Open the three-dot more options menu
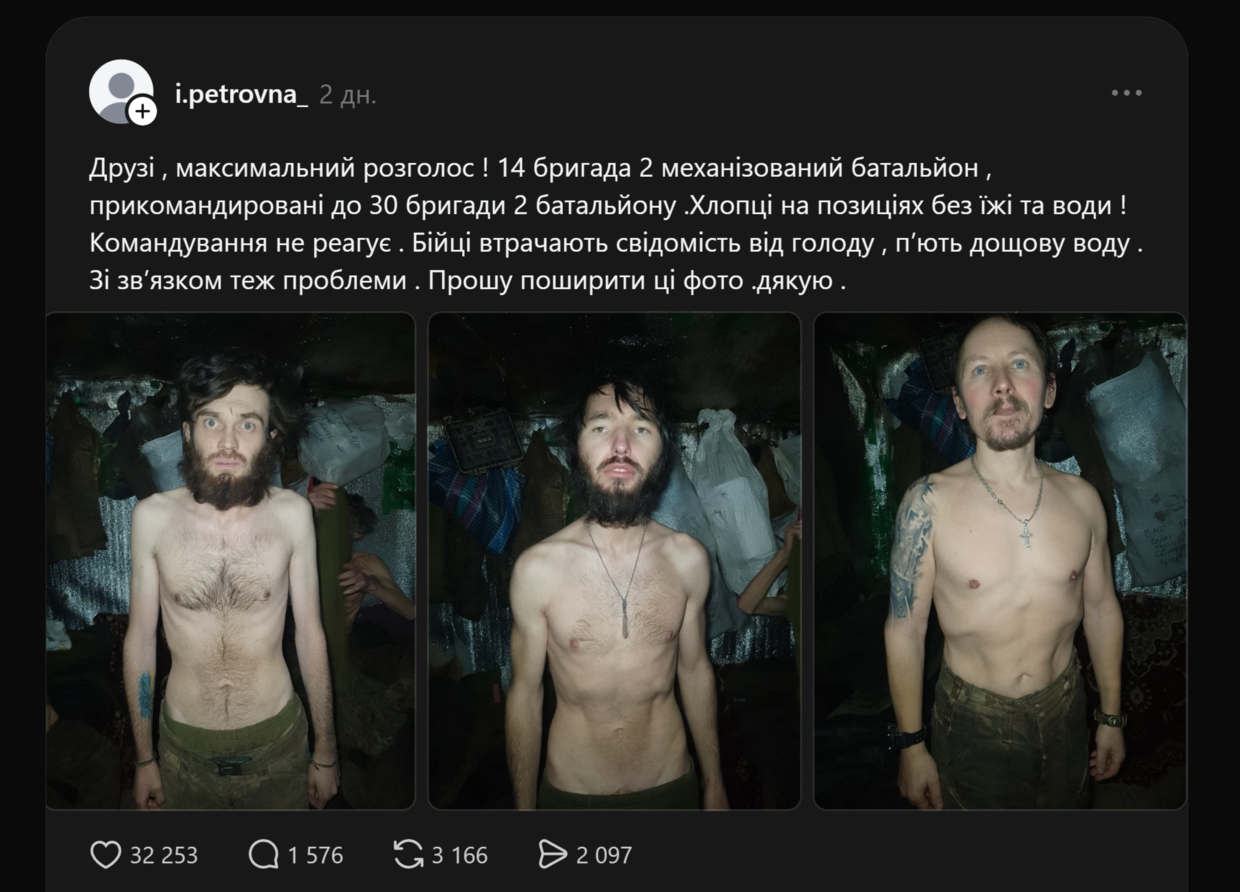 [x=1126, y=93]
